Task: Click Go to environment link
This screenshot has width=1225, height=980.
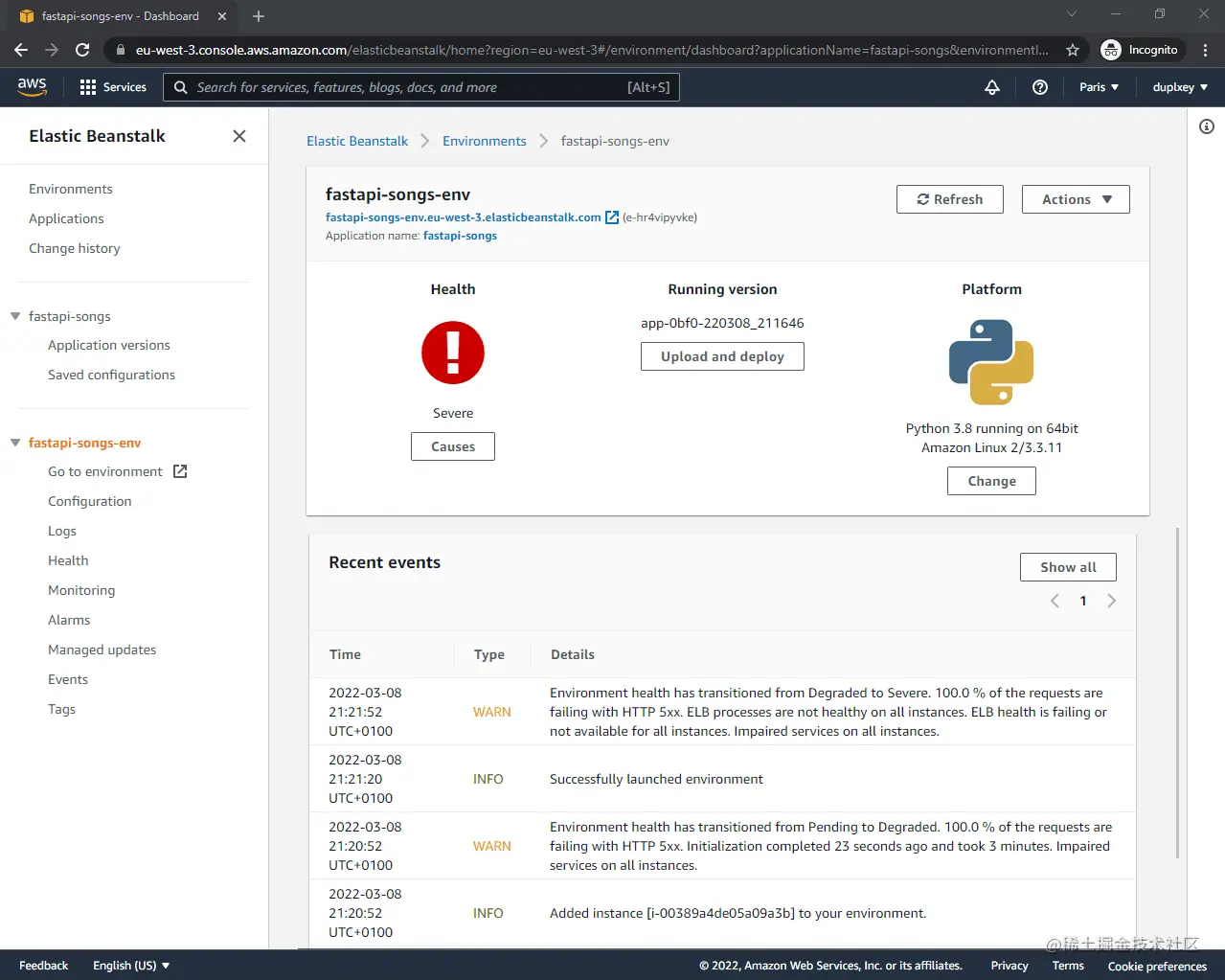Action: pyautogui.click(x=105, y=471)
